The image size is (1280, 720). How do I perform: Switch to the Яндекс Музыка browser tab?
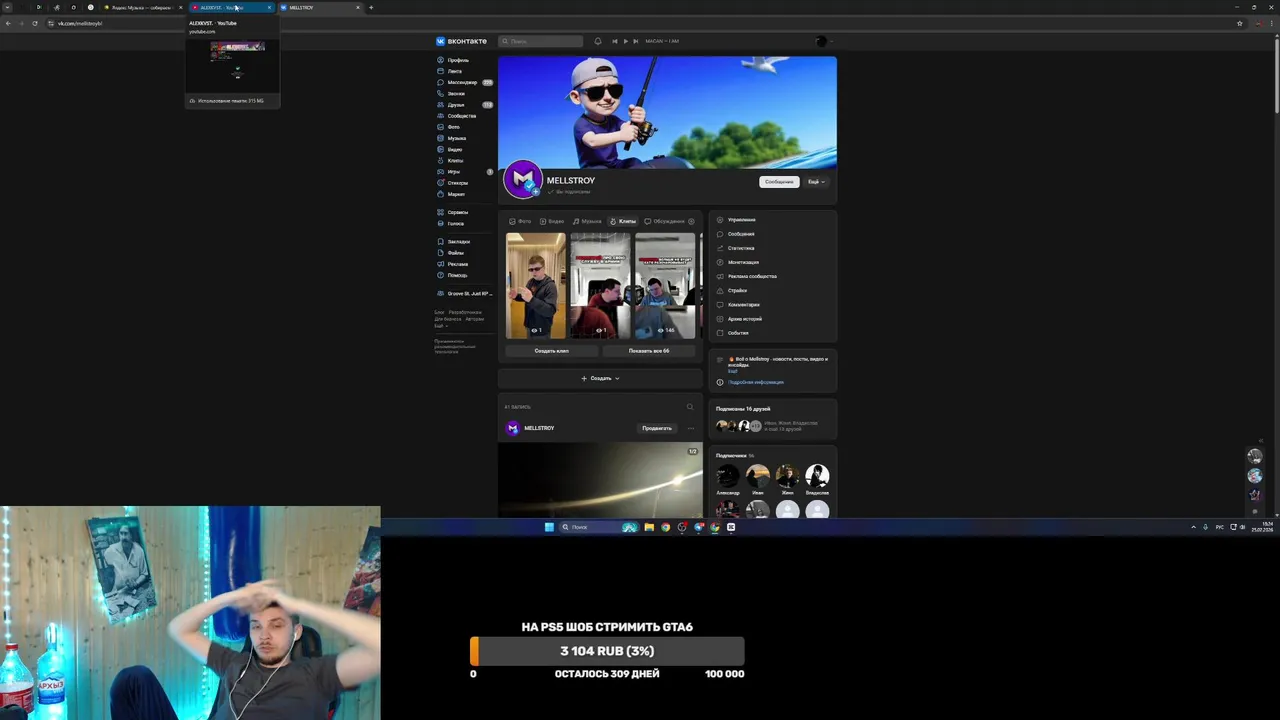tap(143, 7)
